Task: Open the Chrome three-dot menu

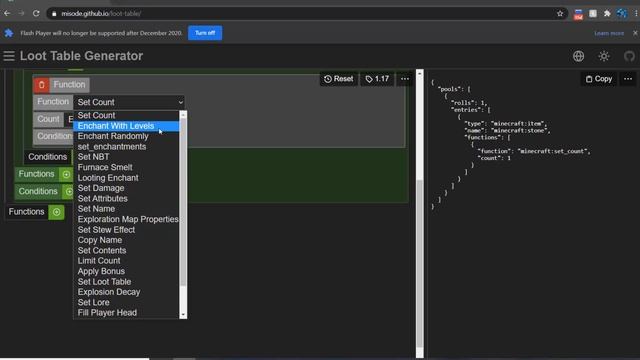Action: click(636, 13)
